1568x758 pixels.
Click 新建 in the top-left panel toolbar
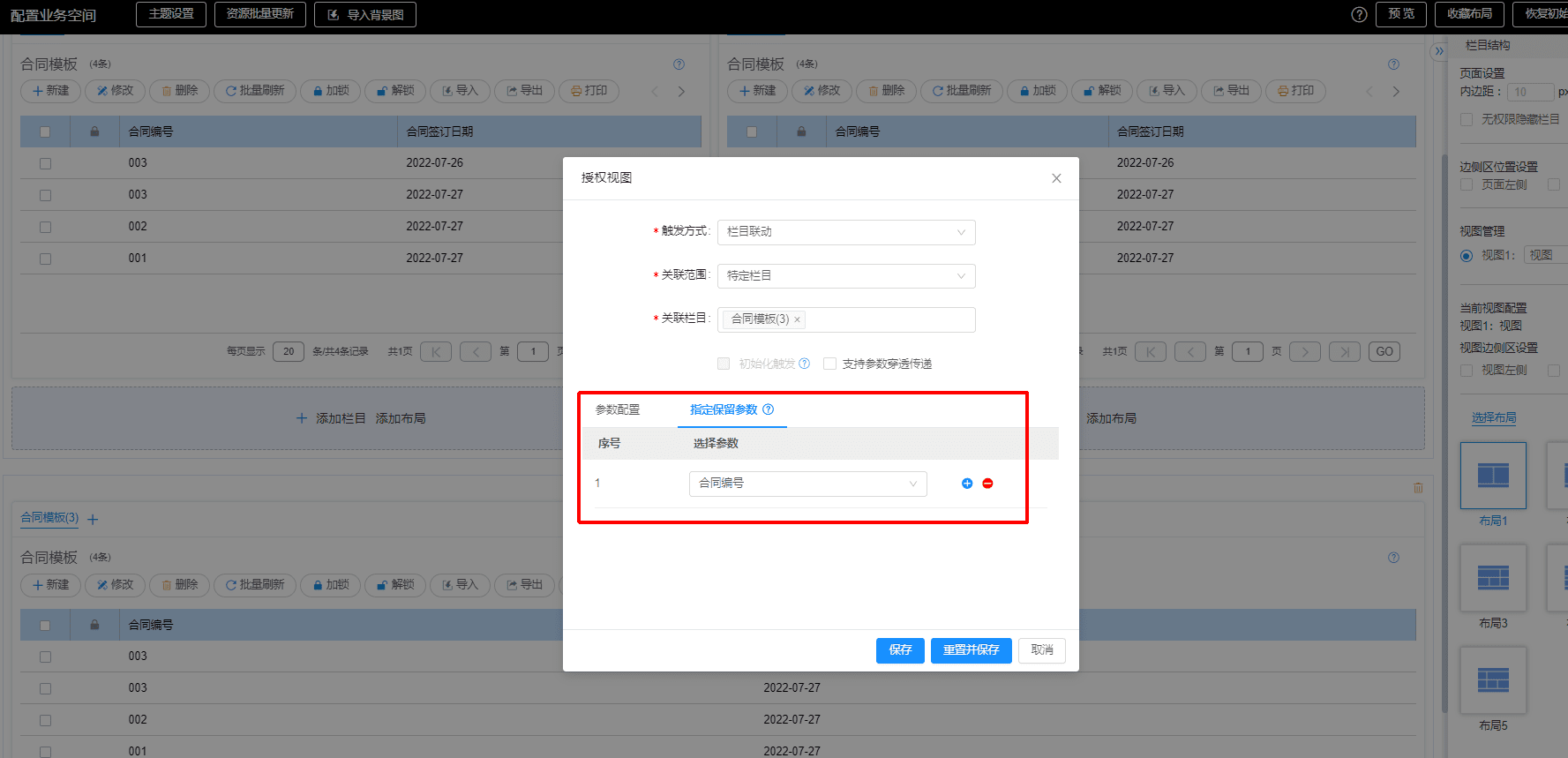[50, 91]
